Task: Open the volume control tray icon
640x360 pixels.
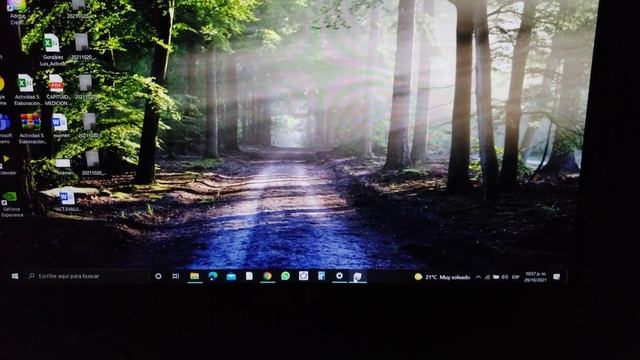Action: pyautogui.click(x=505, y=277)
